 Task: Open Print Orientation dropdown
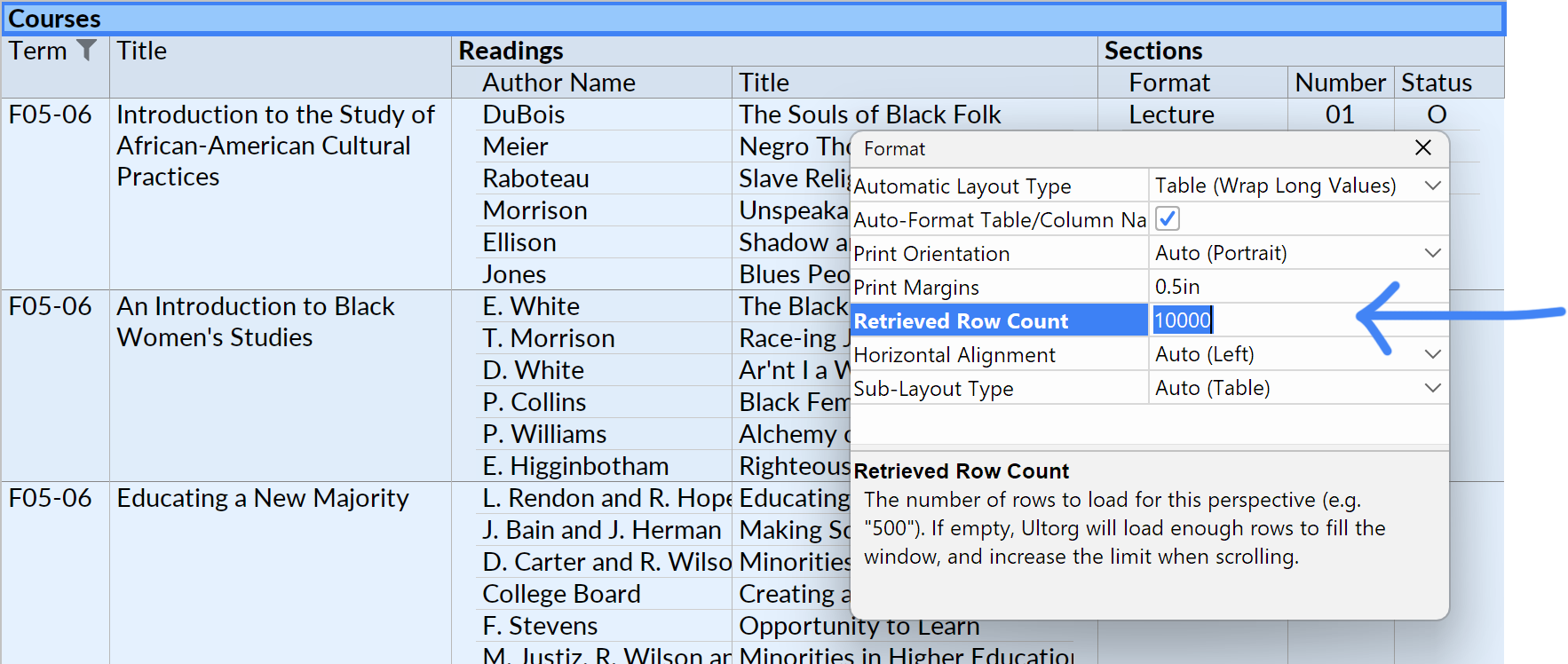1431,253
